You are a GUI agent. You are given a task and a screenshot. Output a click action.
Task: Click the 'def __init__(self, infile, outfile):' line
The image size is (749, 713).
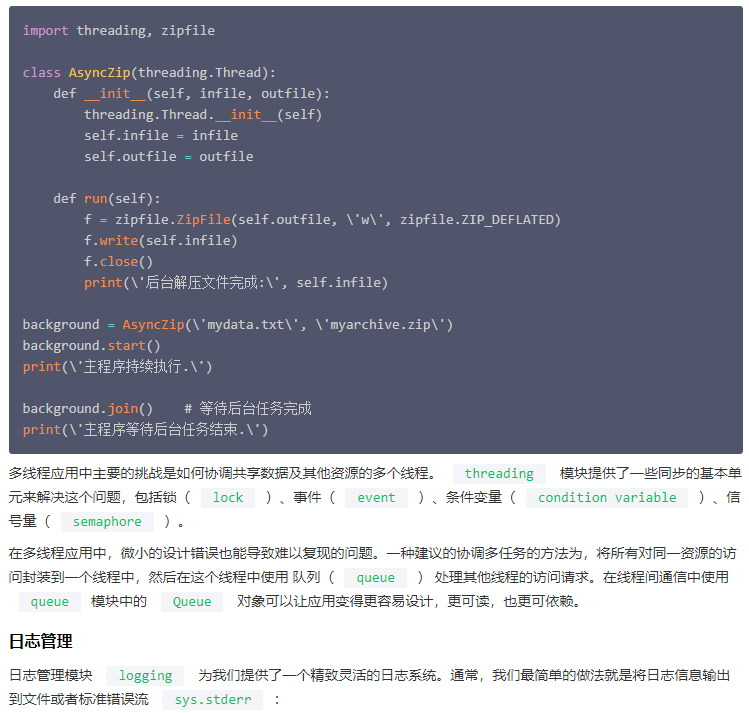192,94
